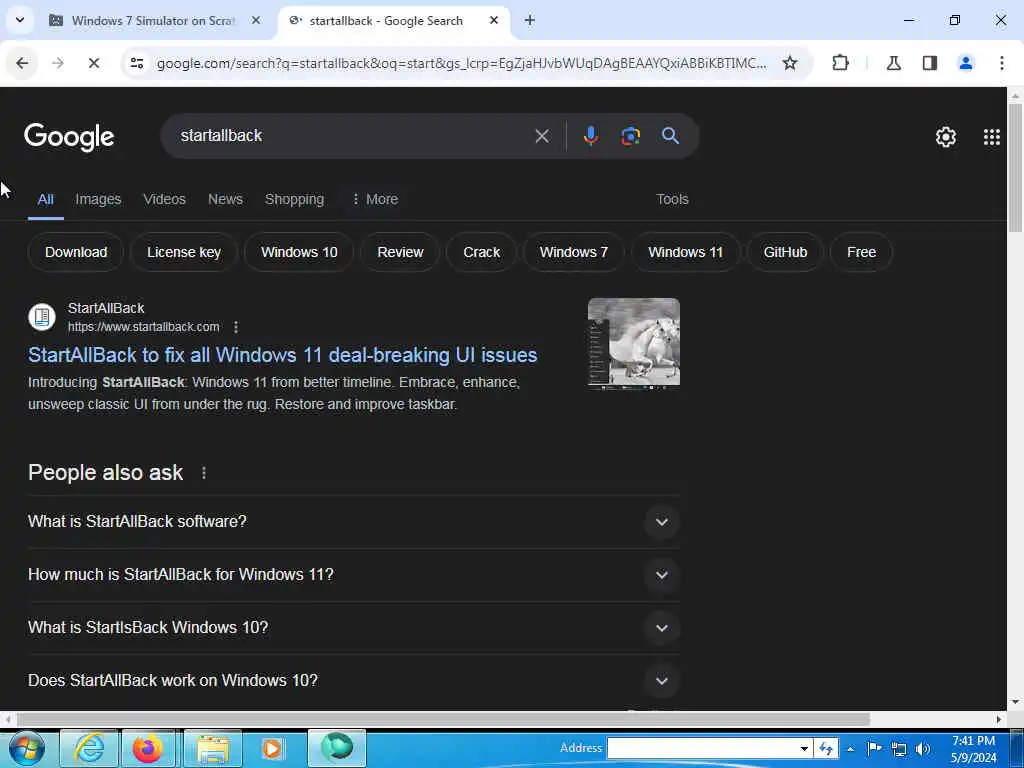Expand What is StartIsBack Windows 10
This screenshot has height=768, width=1024.
click(353, 627)
